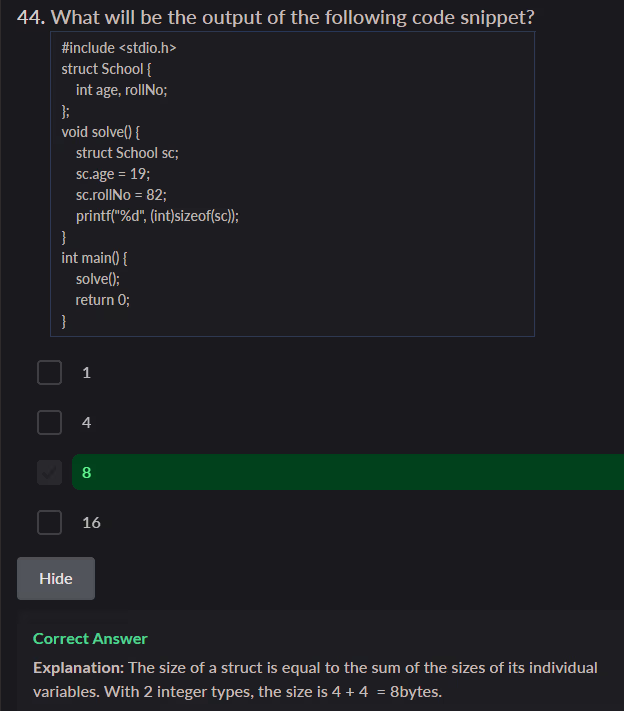Image resolution: width=624 pixels, height=711 pixels.
Task: Click the Correct Answer heading
Action: click(90, 638)
